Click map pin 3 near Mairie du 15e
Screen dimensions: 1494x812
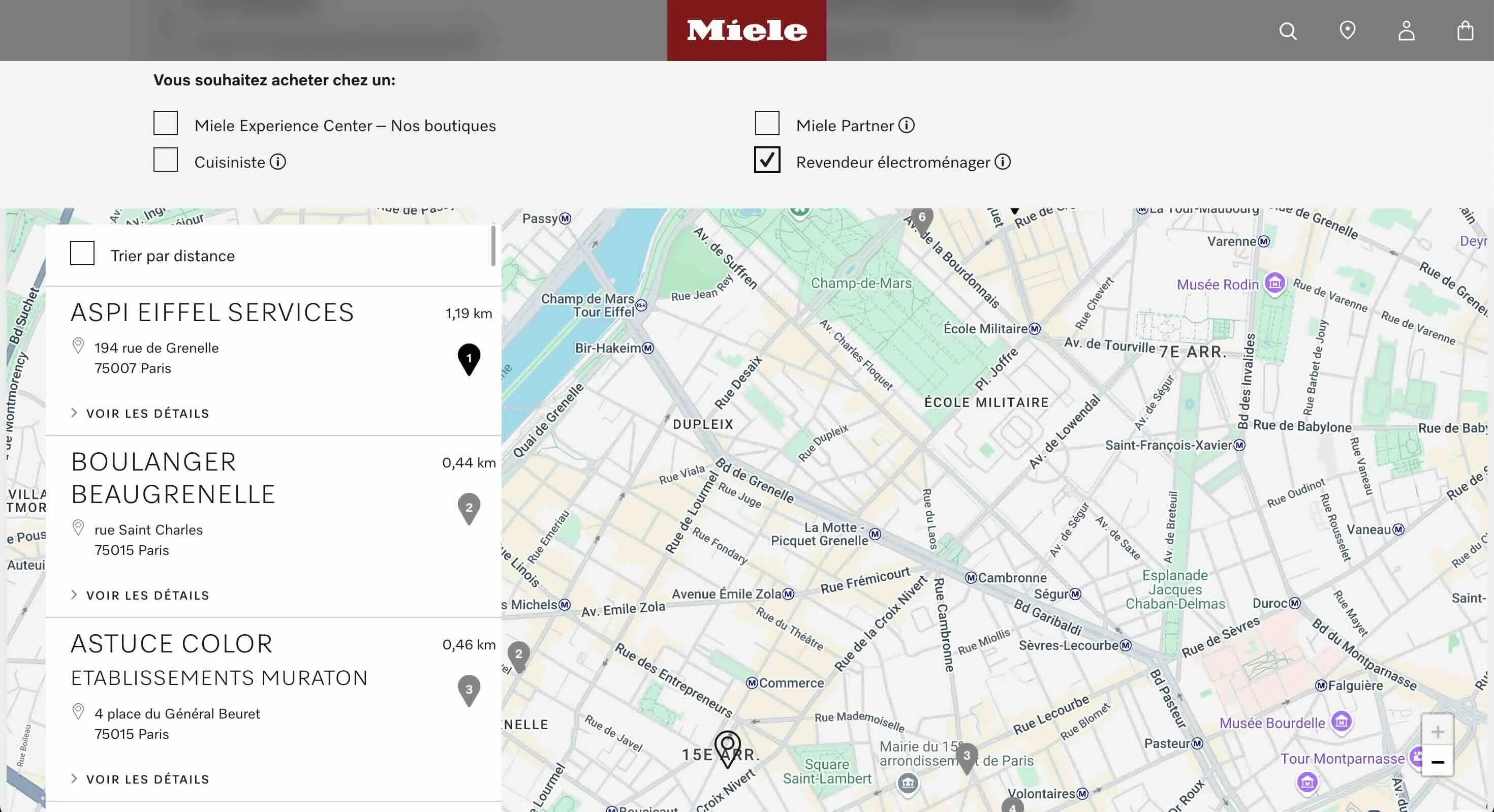[x=966, y=758]
